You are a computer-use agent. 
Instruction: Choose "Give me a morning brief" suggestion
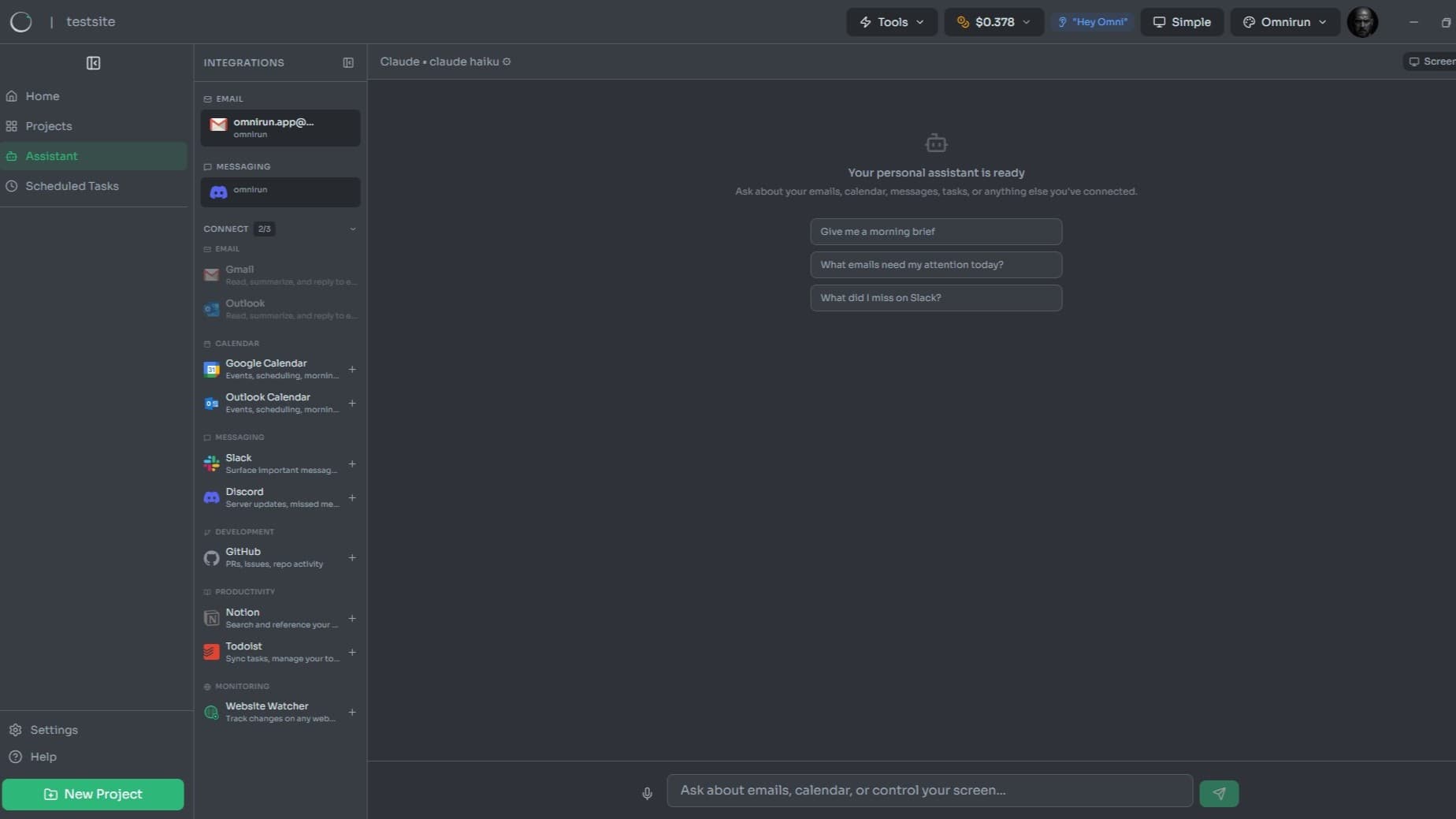[x=936, y=232]
